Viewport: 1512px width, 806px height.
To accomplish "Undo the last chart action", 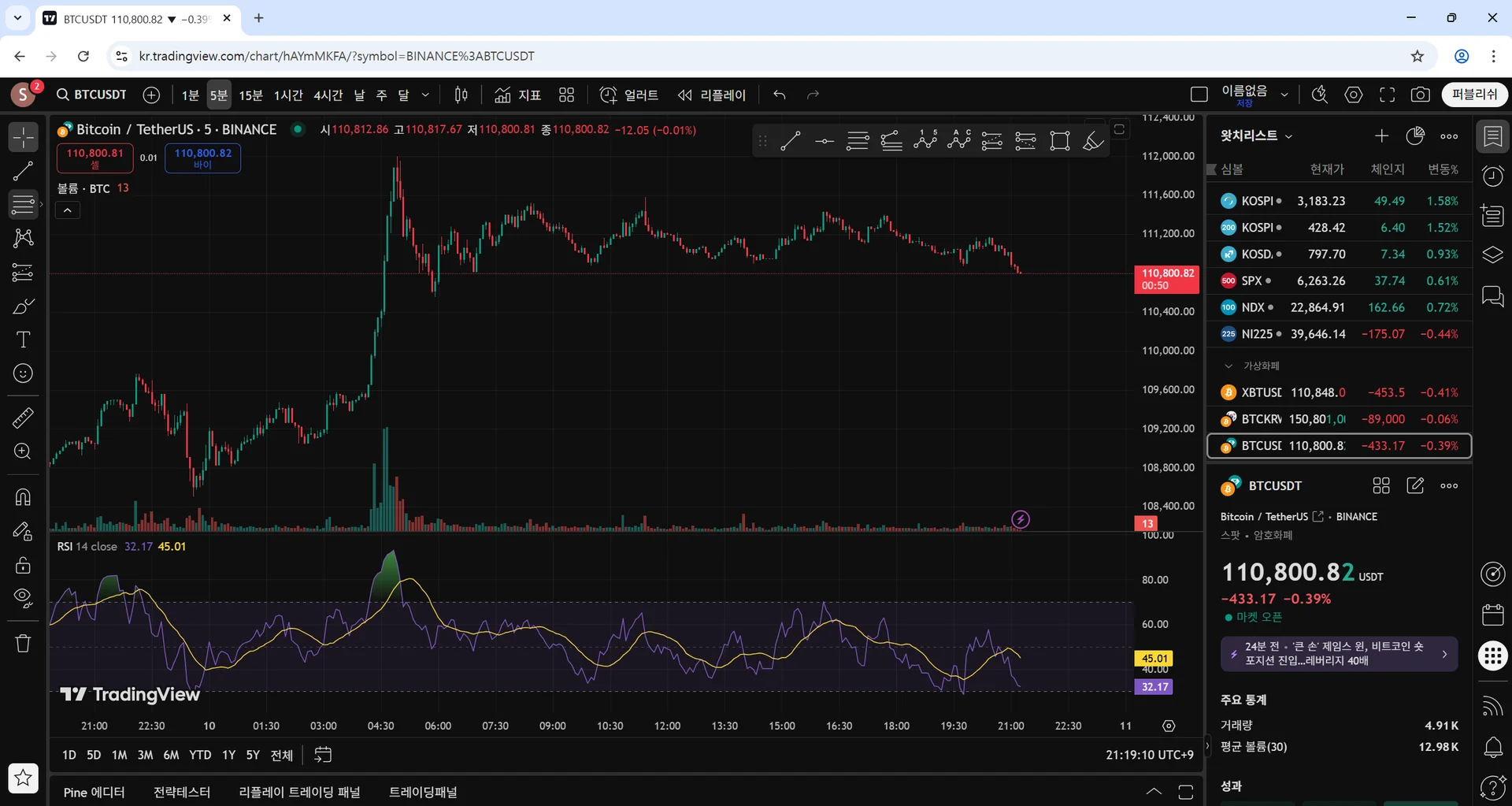I will pos(780,95).
